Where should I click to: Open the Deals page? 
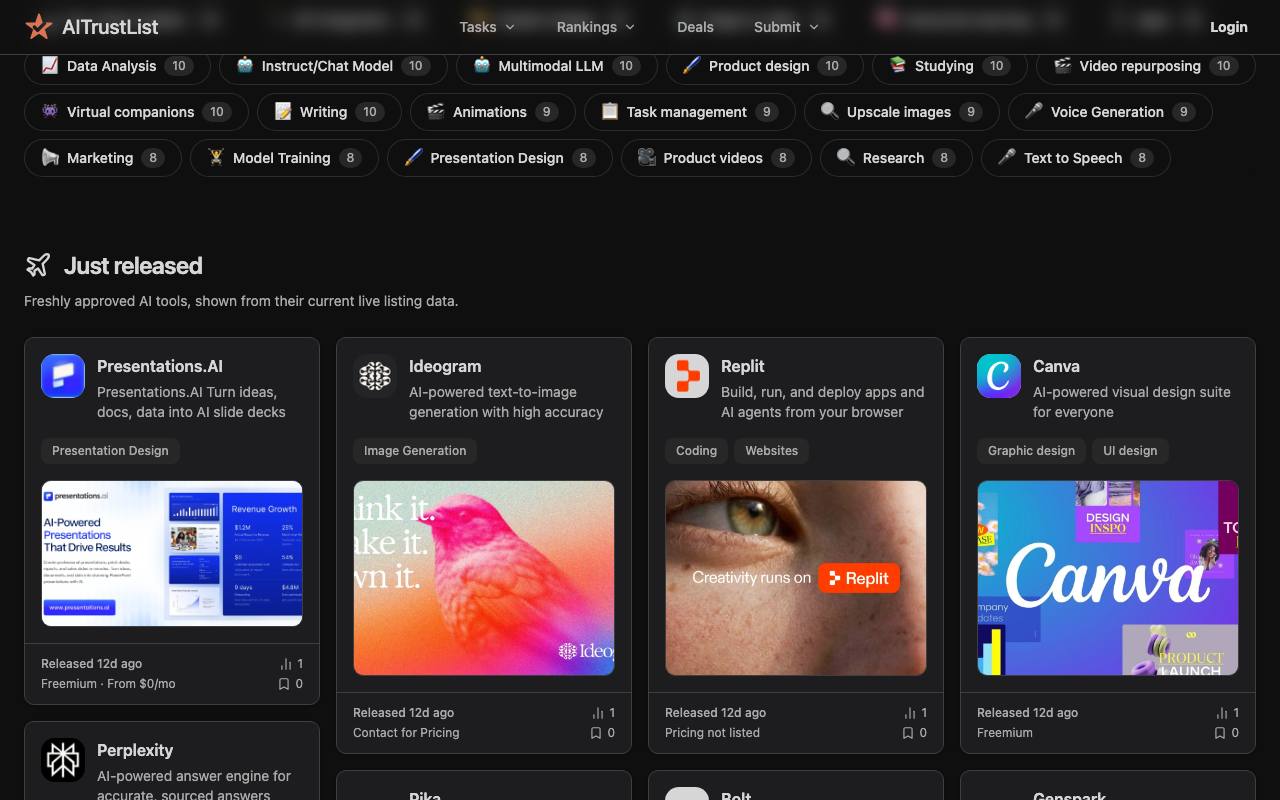click(695, 27)
